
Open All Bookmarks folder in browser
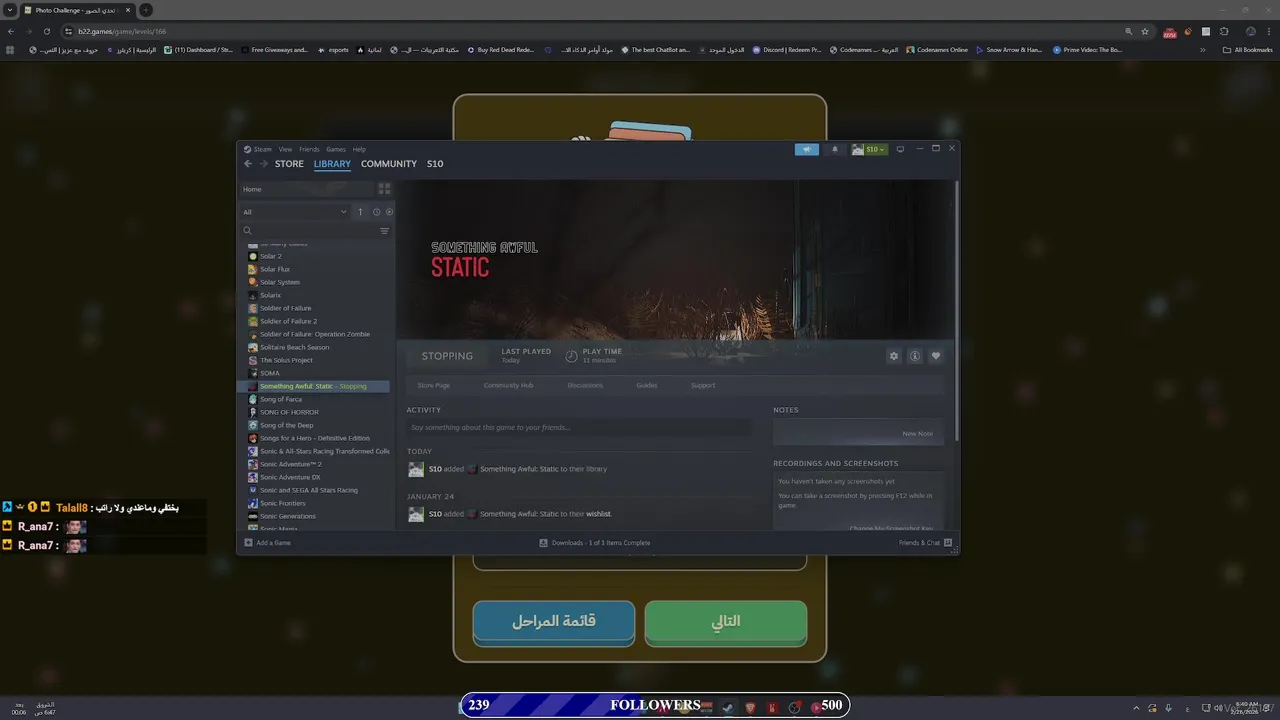[1247, 49]
